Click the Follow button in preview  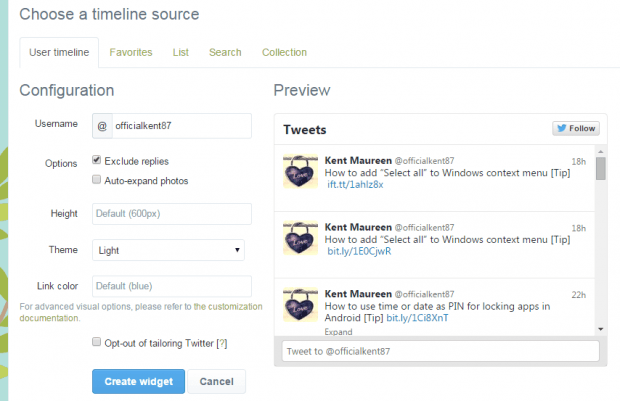click(576, 129)
